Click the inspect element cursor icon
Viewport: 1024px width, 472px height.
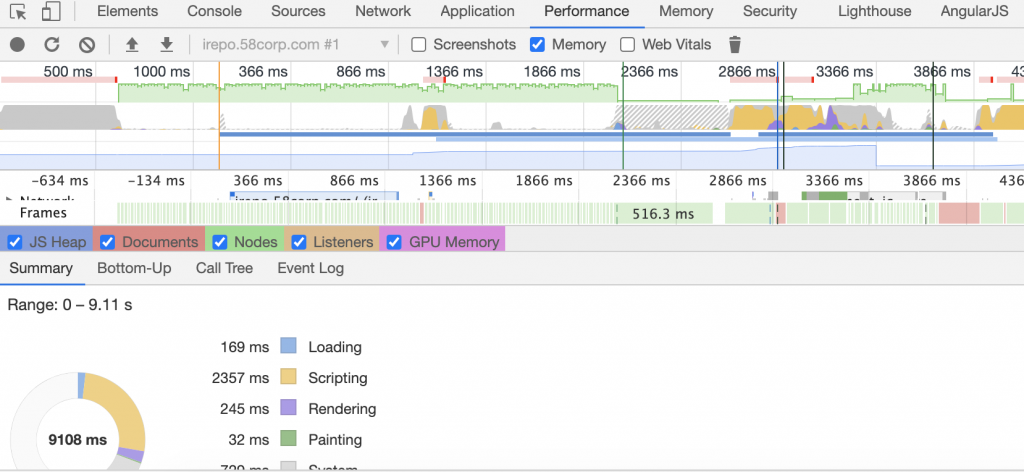[x=19, y=12]
